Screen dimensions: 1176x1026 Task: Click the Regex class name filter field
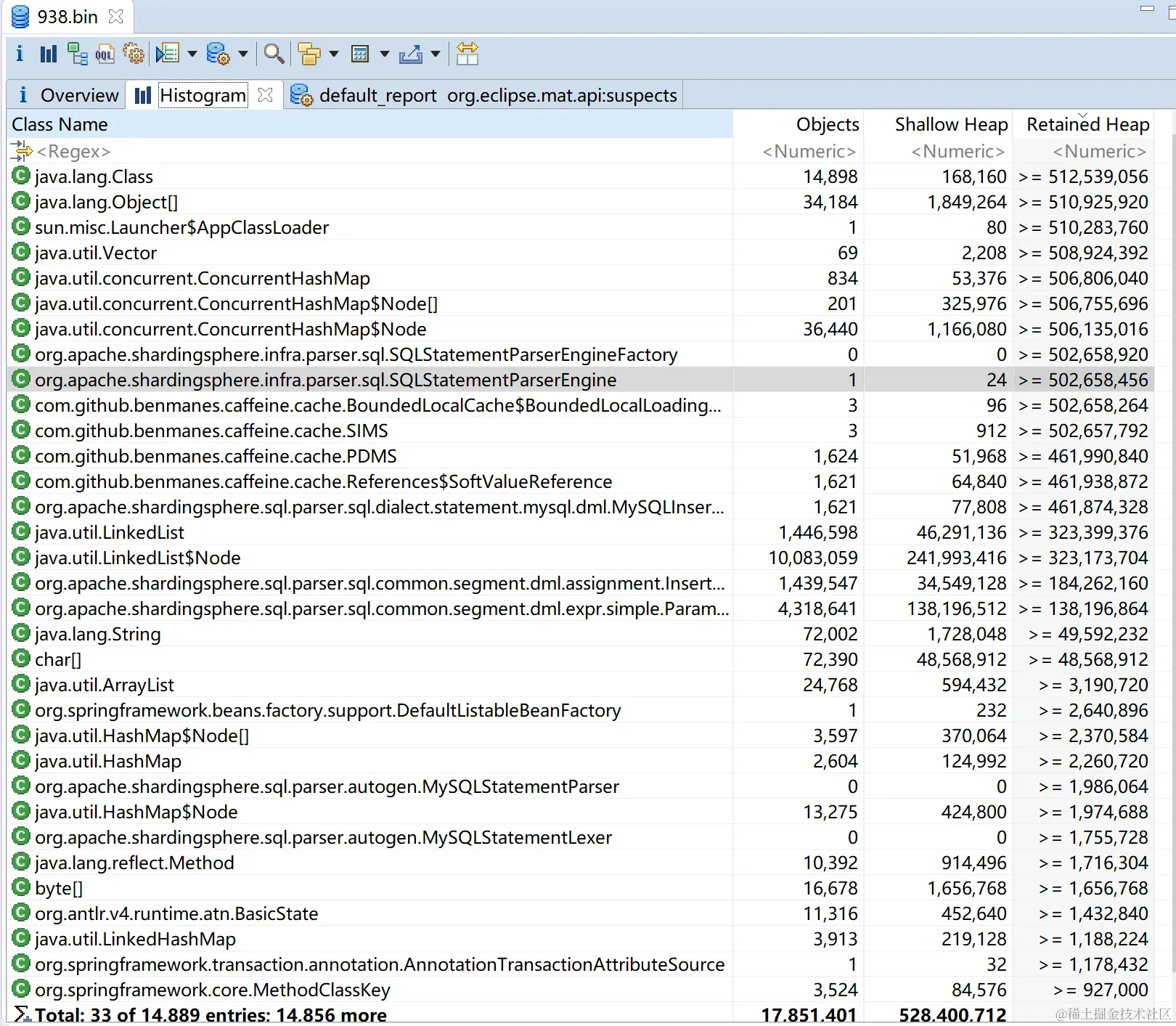[x=369, y=151]
